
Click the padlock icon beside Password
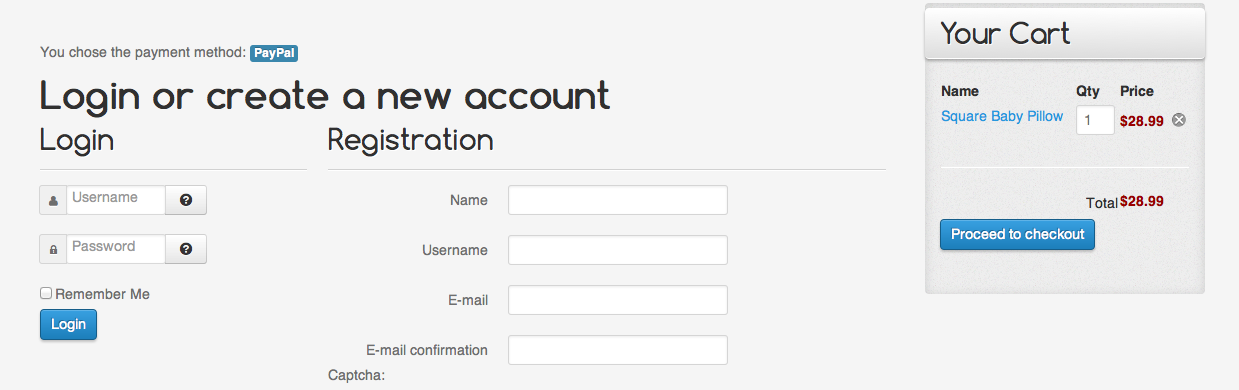[x=53, y=249]
